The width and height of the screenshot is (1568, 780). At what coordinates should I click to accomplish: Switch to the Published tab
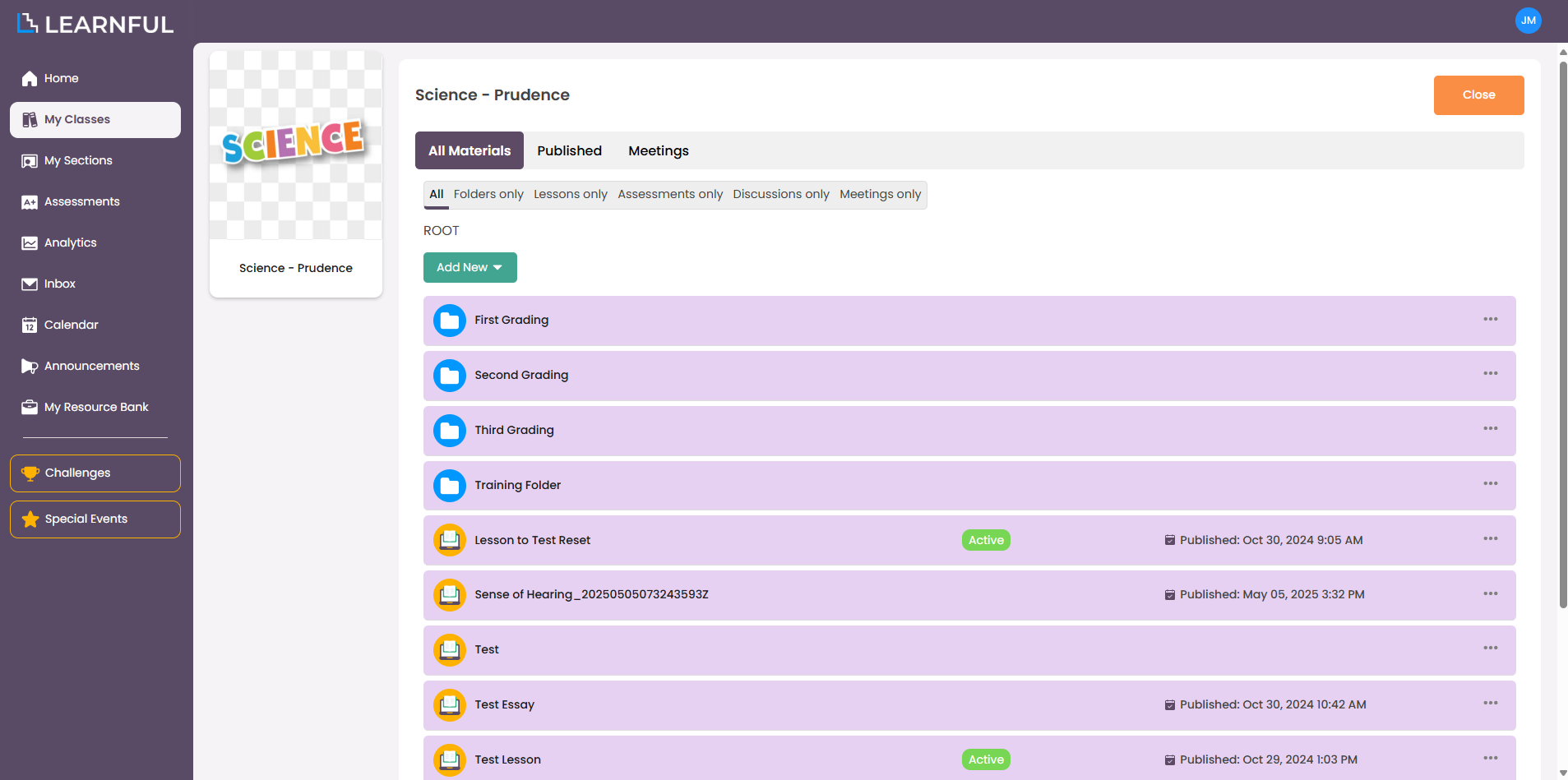(x=569, y=151)
